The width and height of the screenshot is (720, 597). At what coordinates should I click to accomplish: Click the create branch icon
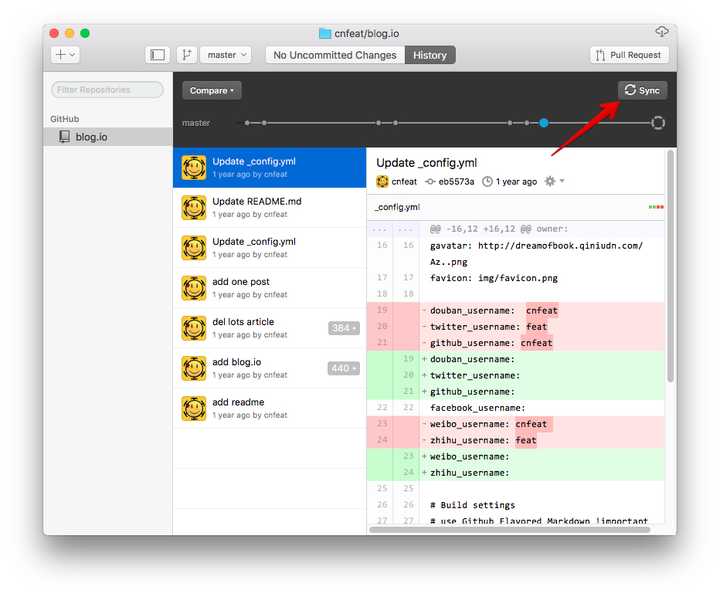(187, 55)
